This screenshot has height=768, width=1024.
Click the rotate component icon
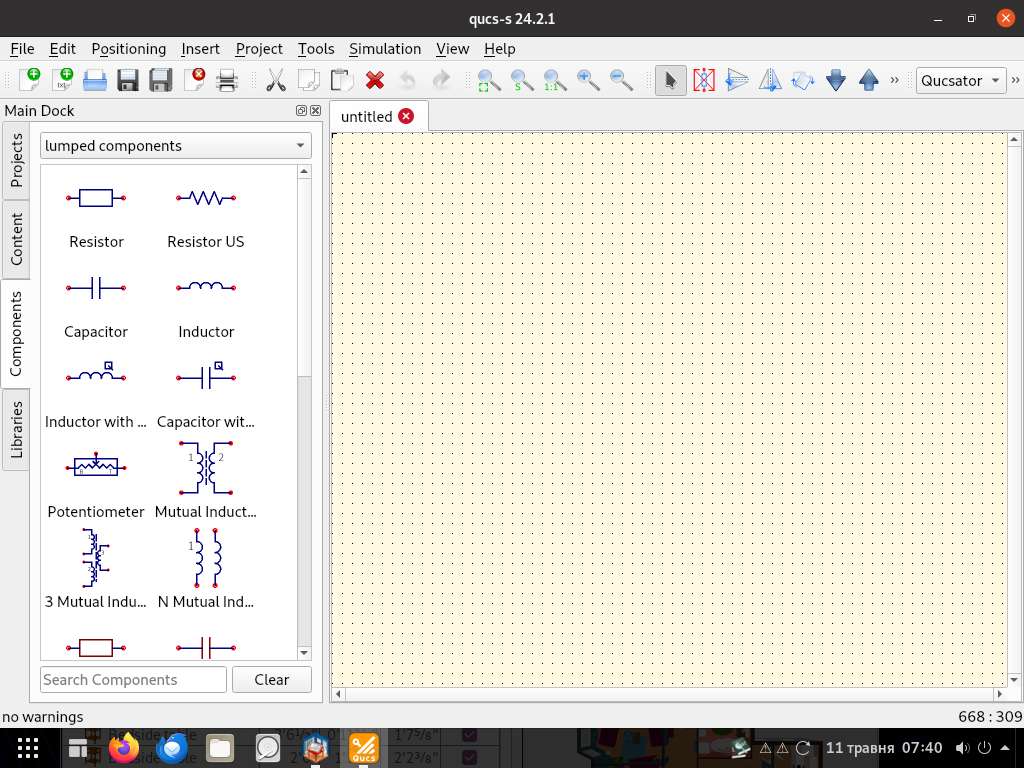tap(803, 80)
